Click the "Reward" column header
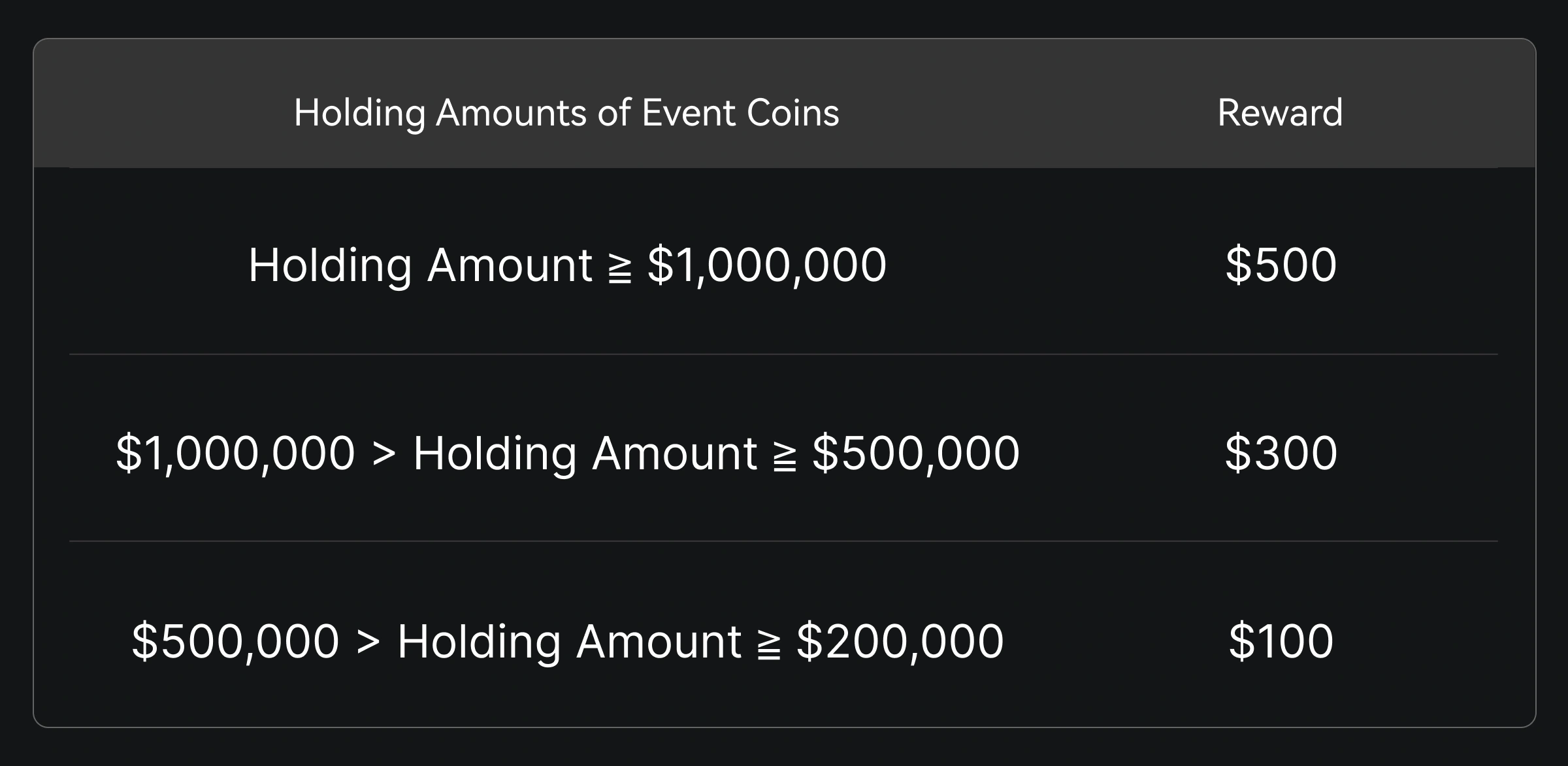Viewport: 1568px width, 766px height. tap(1280, 112)
